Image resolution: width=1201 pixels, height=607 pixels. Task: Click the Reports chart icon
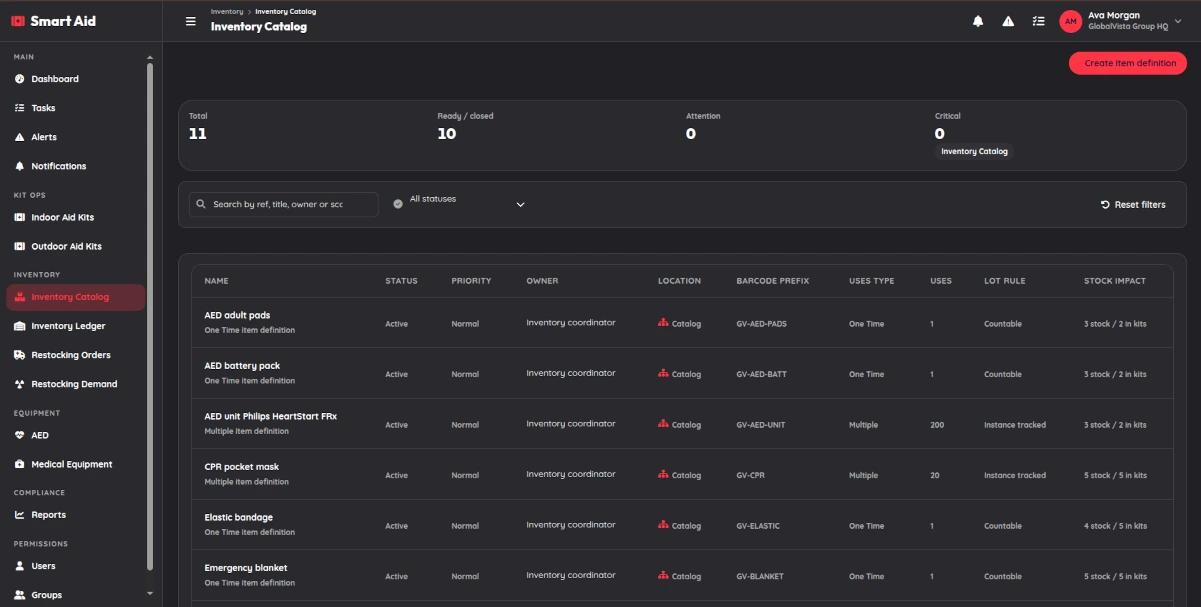pyautogui.click(x=20, y=515)
